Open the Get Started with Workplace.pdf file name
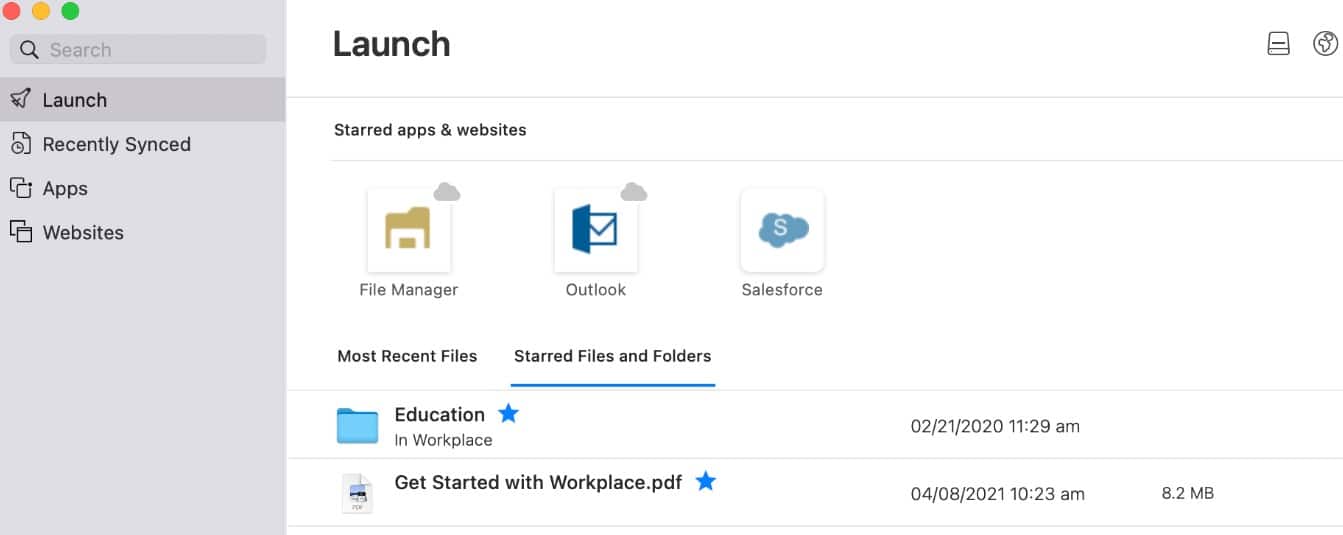The height and width of the screenshot is (535, 1343). [538, 482]
